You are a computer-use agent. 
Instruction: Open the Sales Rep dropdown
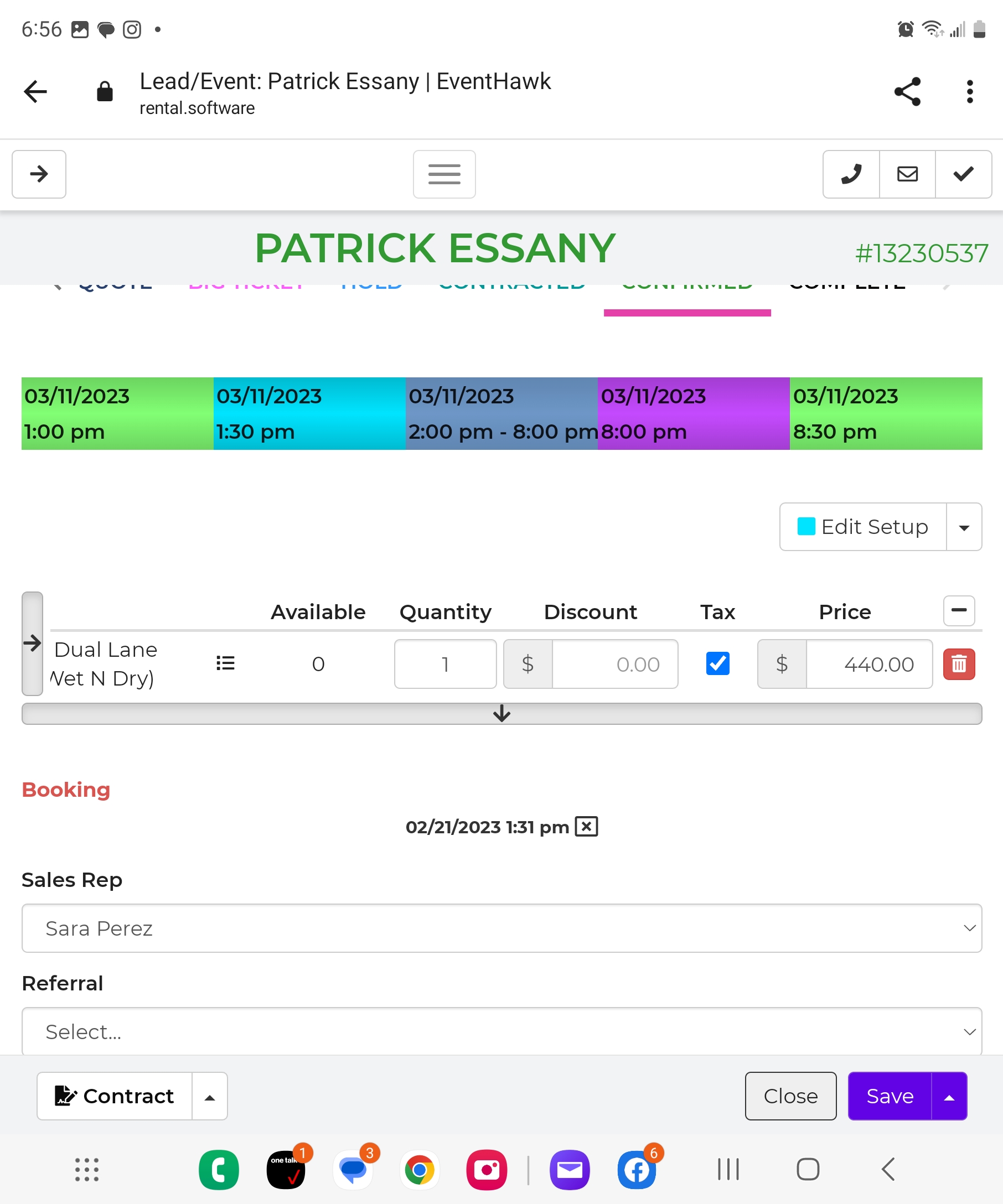coord(501,928)
